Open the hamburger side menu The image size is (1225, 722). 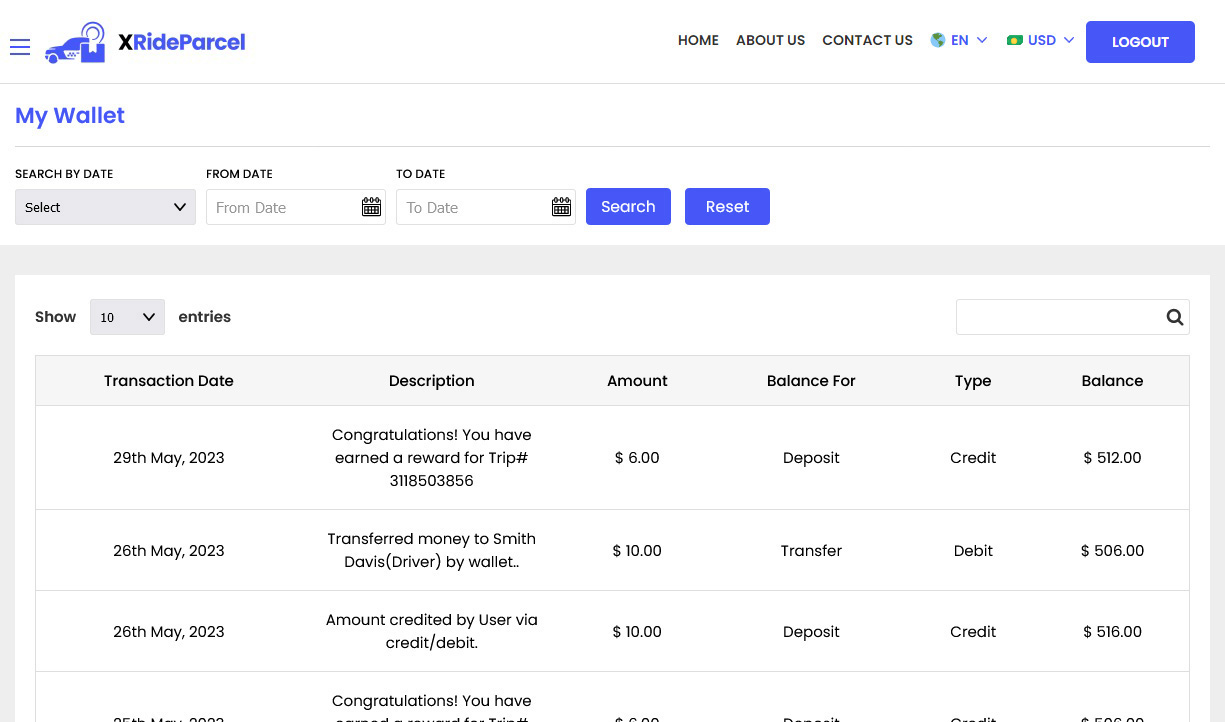[x=20, y=47]
